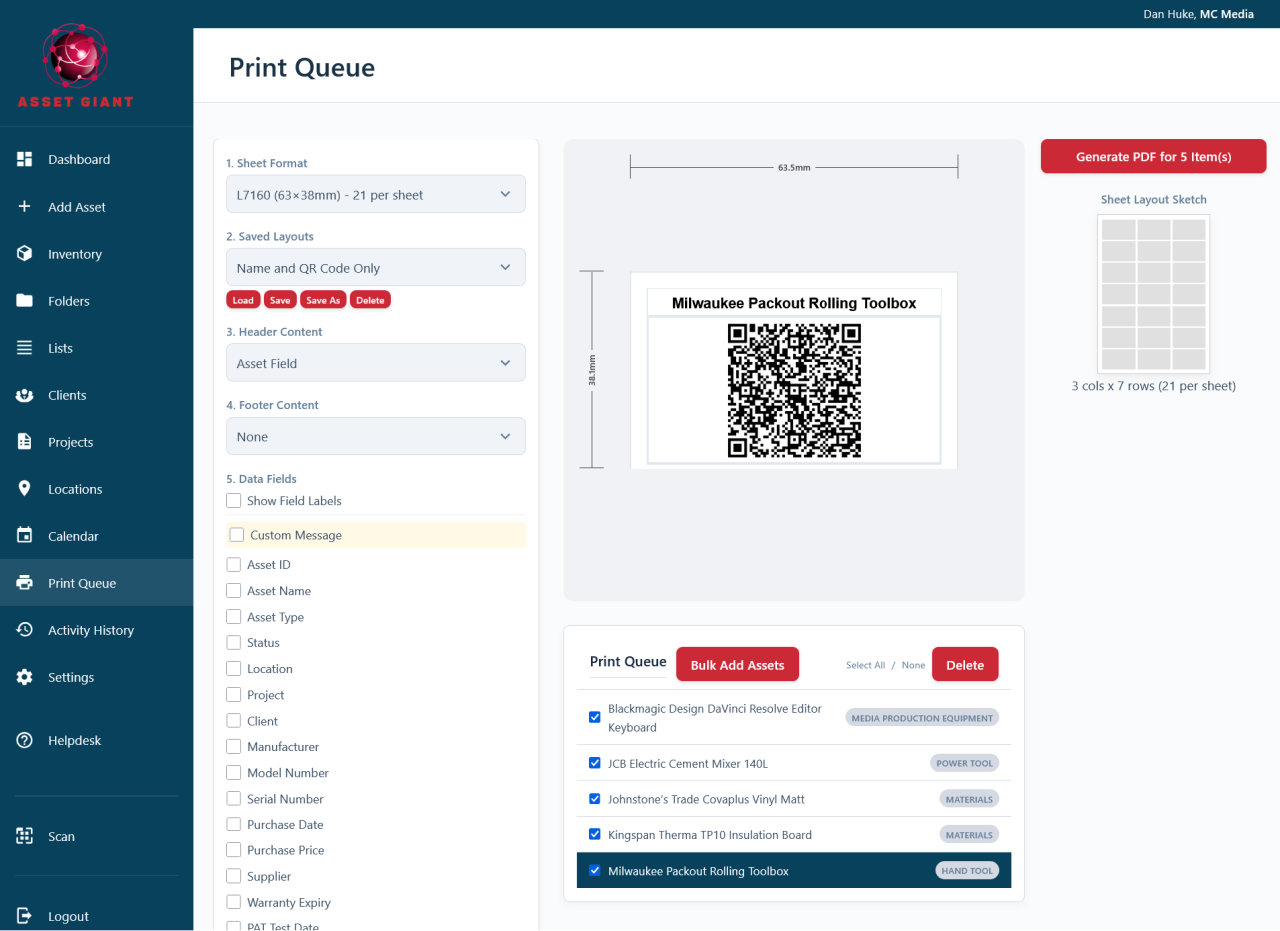The width and height of the screenshot is (1280, 931).
Task: Open the Activity History menu label
Action: [x=91, y=630]
